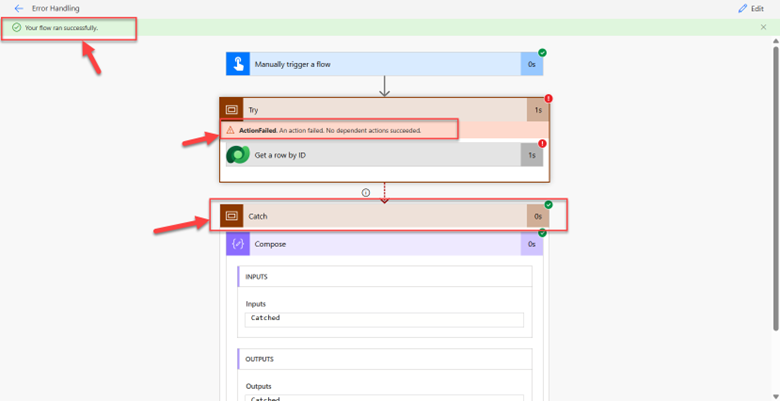Click the Compose Inputs value field

[x=384, y=319]
